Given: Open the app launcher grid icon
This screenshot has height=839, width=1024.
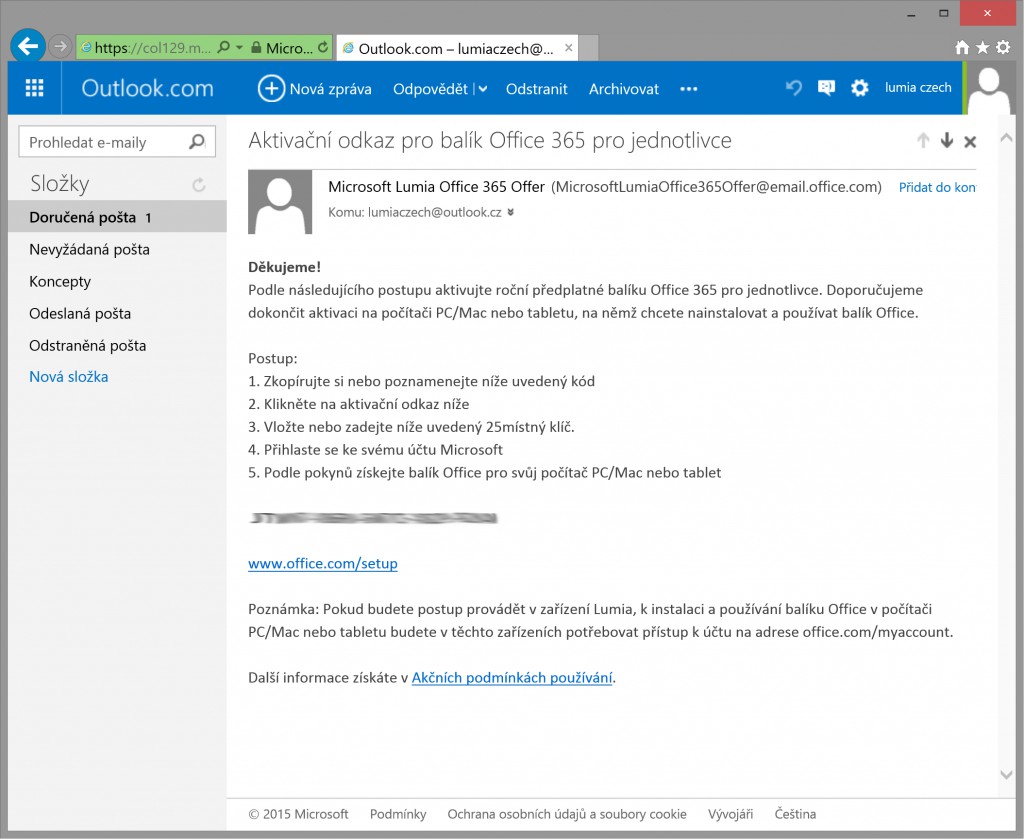Looking at the screenshot, I should coord(34,88).
